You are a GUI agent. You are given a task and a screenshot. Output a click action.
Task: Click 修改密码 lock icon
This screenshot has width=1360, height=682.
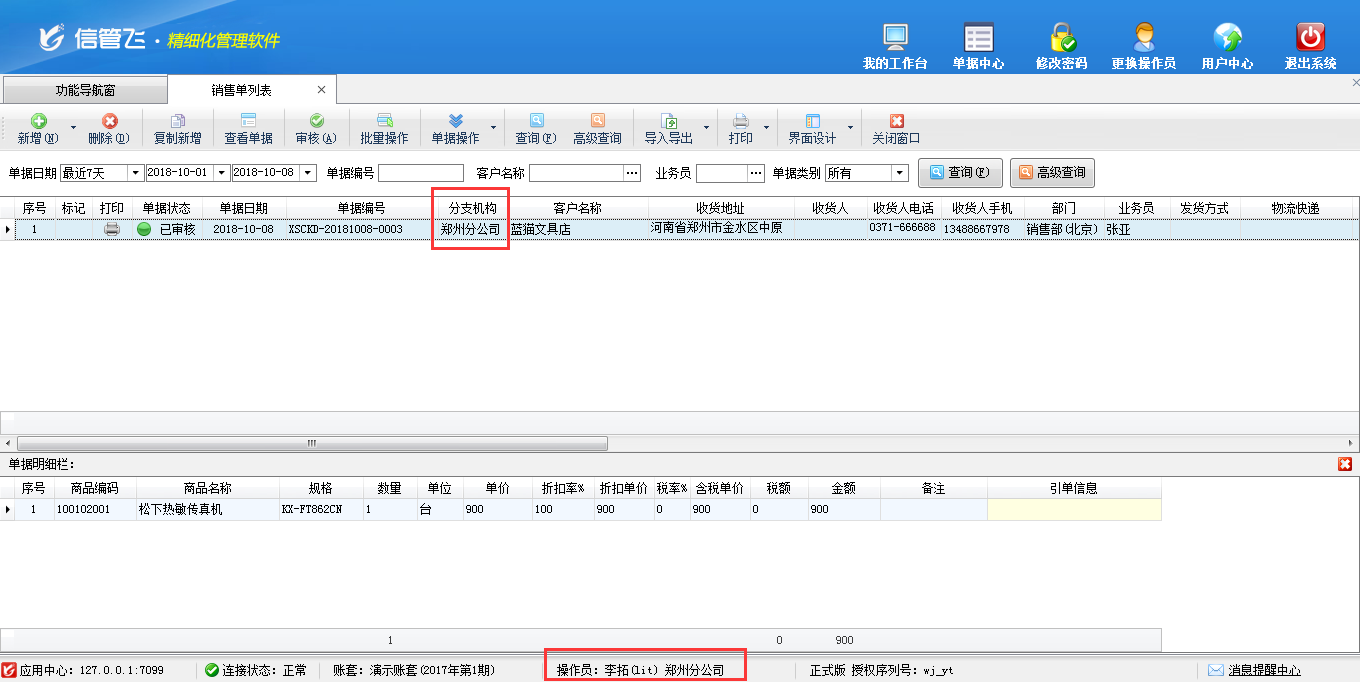(1061, 40)
